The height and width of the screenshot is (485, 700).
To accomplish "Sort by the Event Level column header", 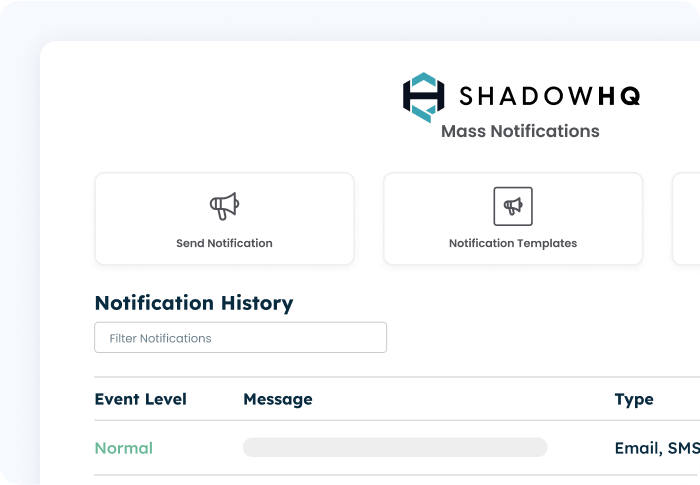I will tap(140, 399).
